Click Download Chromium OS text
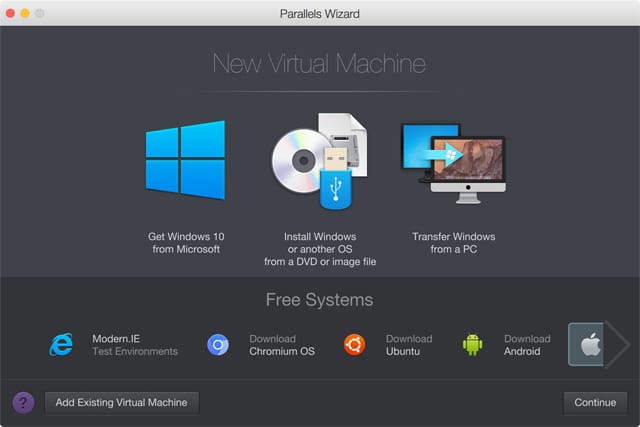 [x=281, y=345]
